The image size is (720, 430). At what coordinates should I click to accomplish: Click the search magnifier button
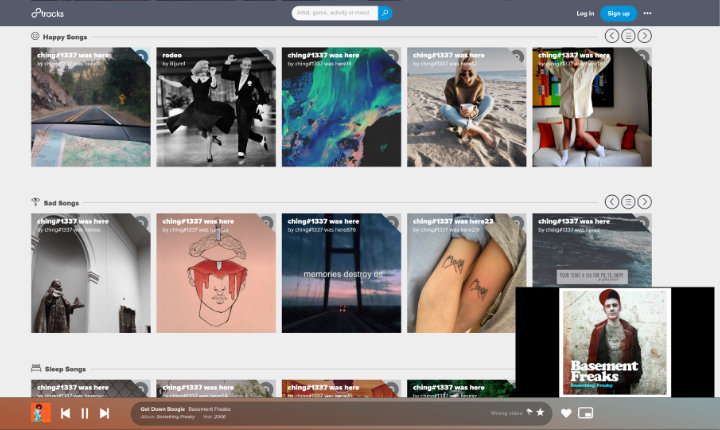[385, 13]
